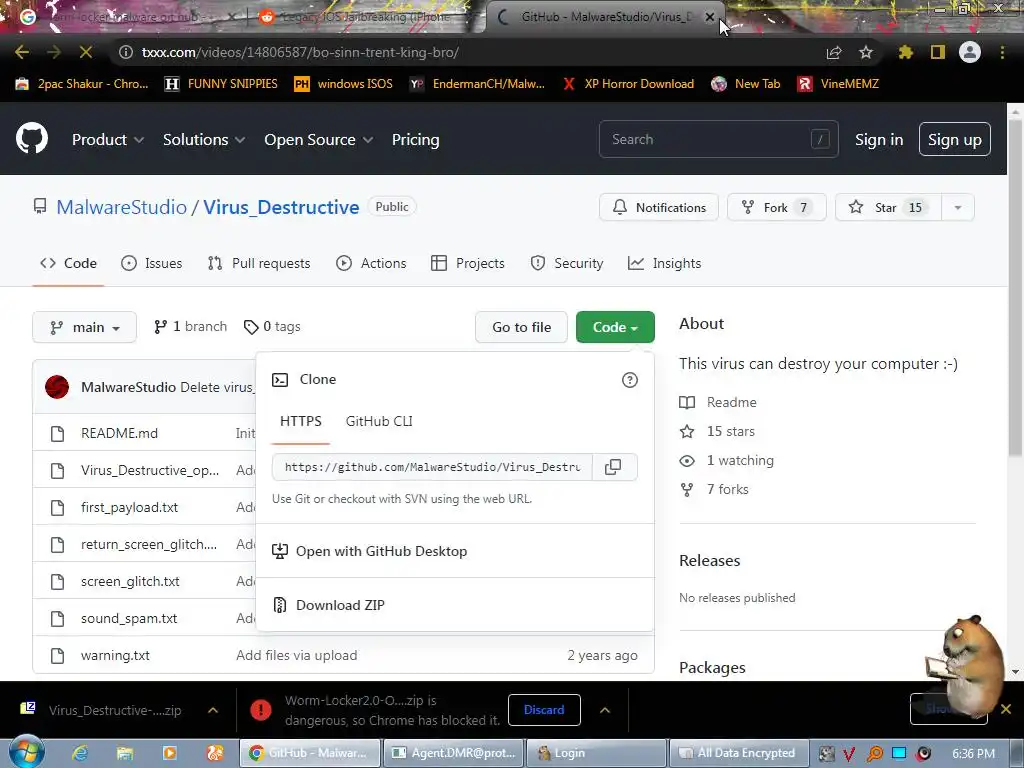
Task: Open media player icon on taskbar
Action: coord(169,753)
